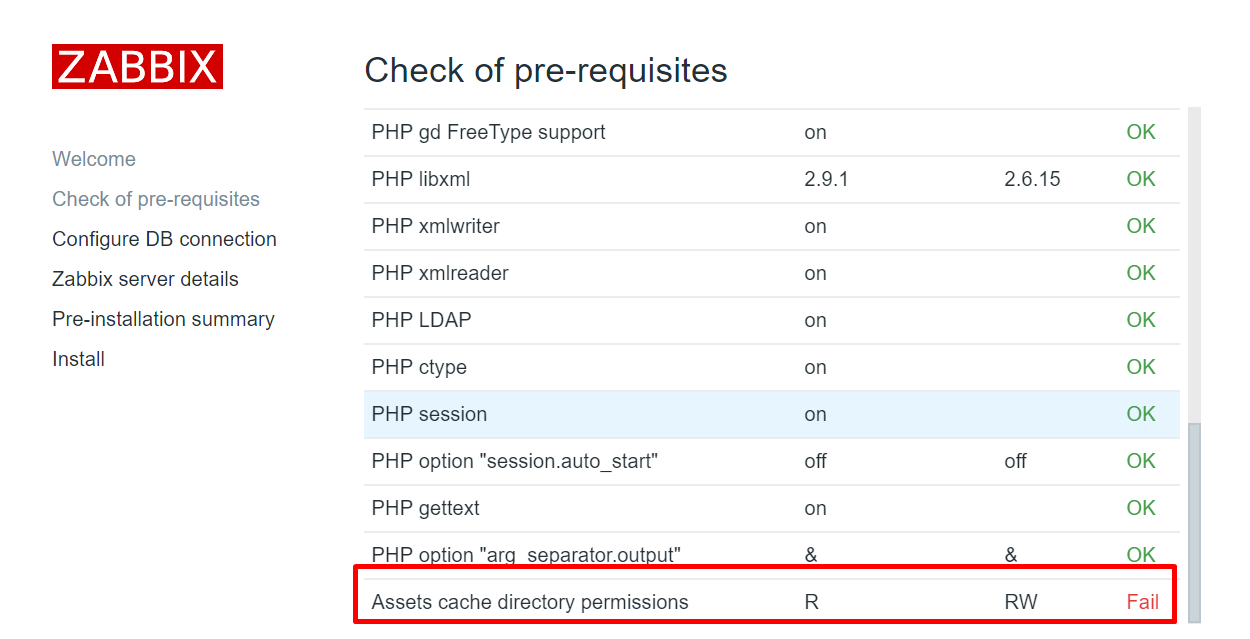The width and height of the screenshot is (1250, 639).
Task: Select the Welcome setup step
Action: click(x=94, y=159)
